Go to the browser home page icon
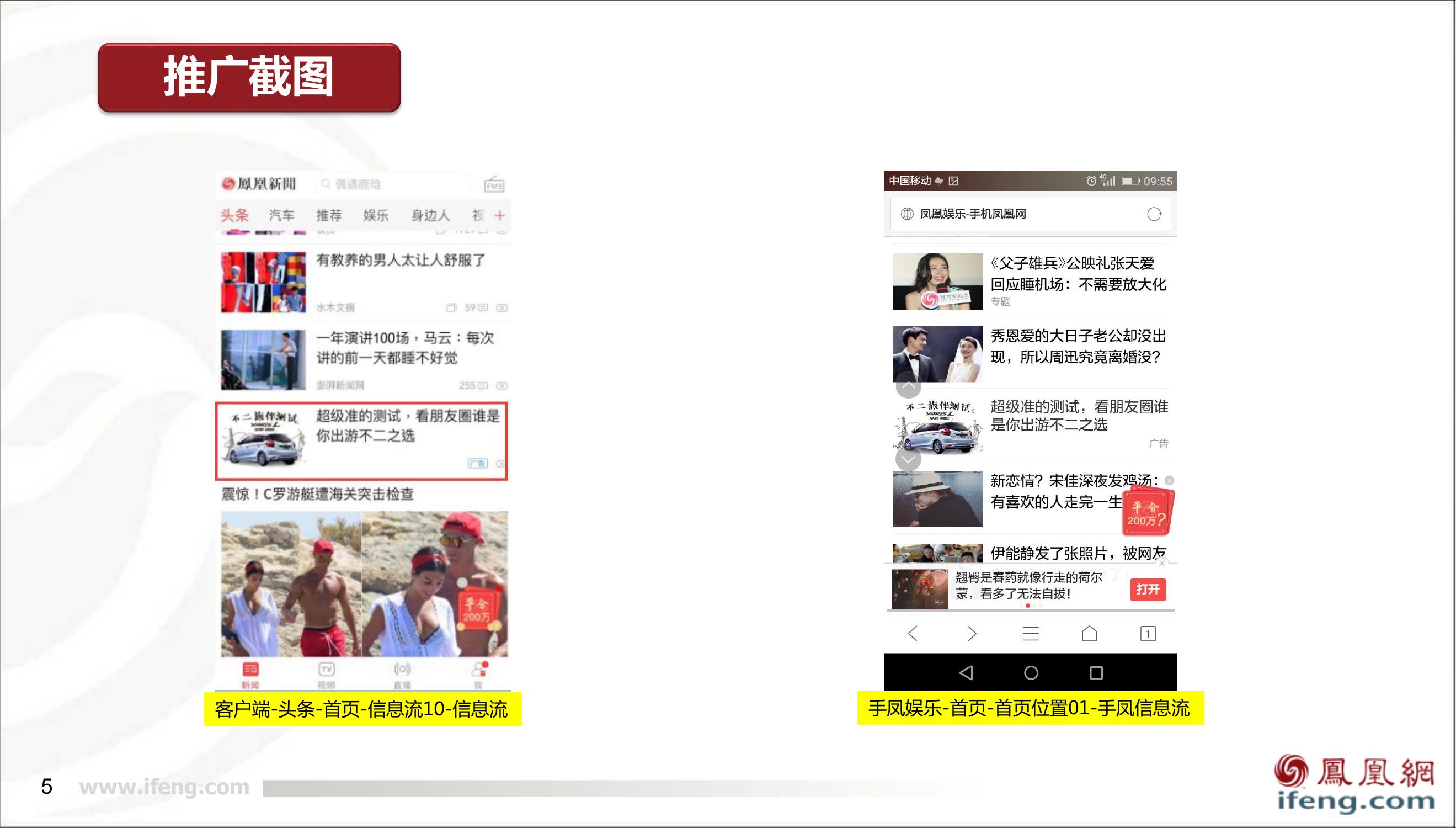Viewport: 1456px width, 828px height. (1090, 634)
